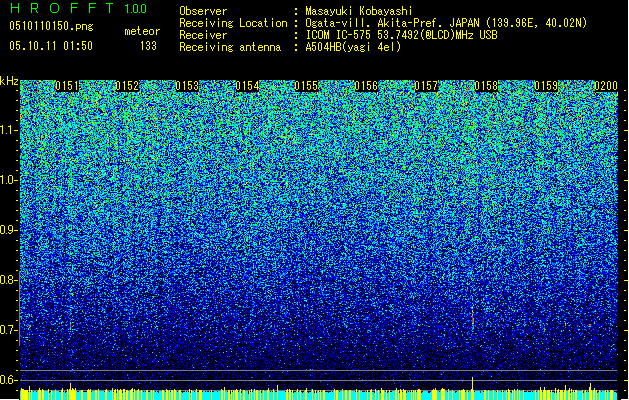
Task: Click the 1.0 kHz axis label
Action: coord(8,180)
